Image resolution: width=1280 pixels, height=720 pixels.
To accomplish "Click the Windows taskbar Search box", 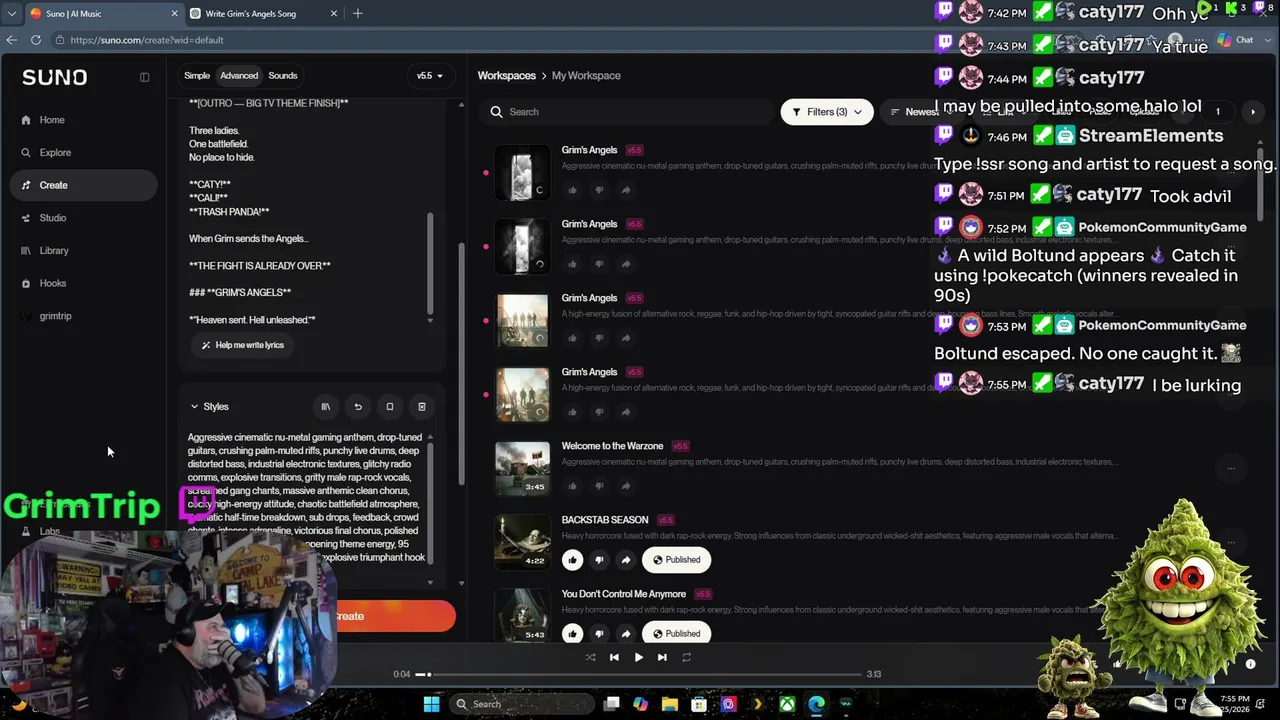I will pyautogui.click(x=519, y=704).
